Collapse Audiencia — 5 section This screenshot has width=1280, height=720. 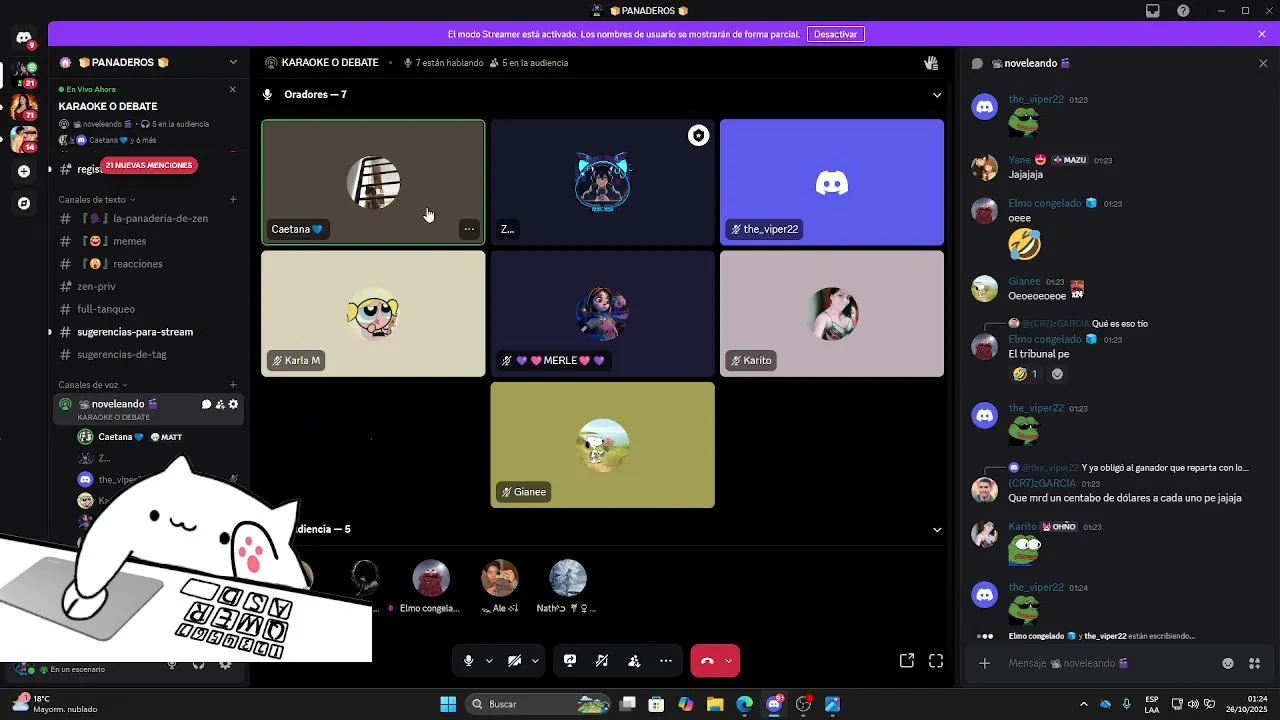pos(937,530)
